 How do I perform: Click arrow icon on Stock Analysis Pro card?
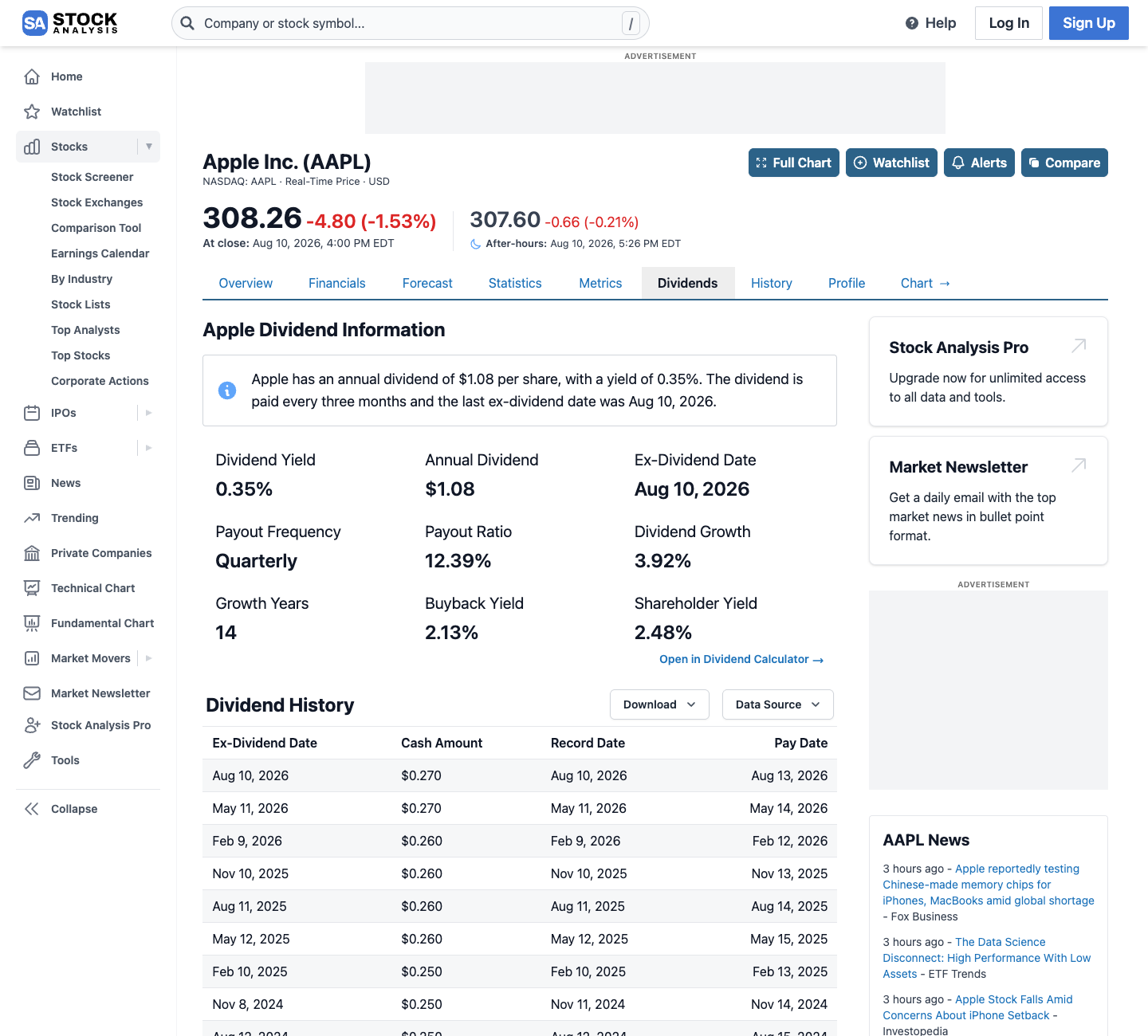pyautogui.click(x=1079, y=346)
